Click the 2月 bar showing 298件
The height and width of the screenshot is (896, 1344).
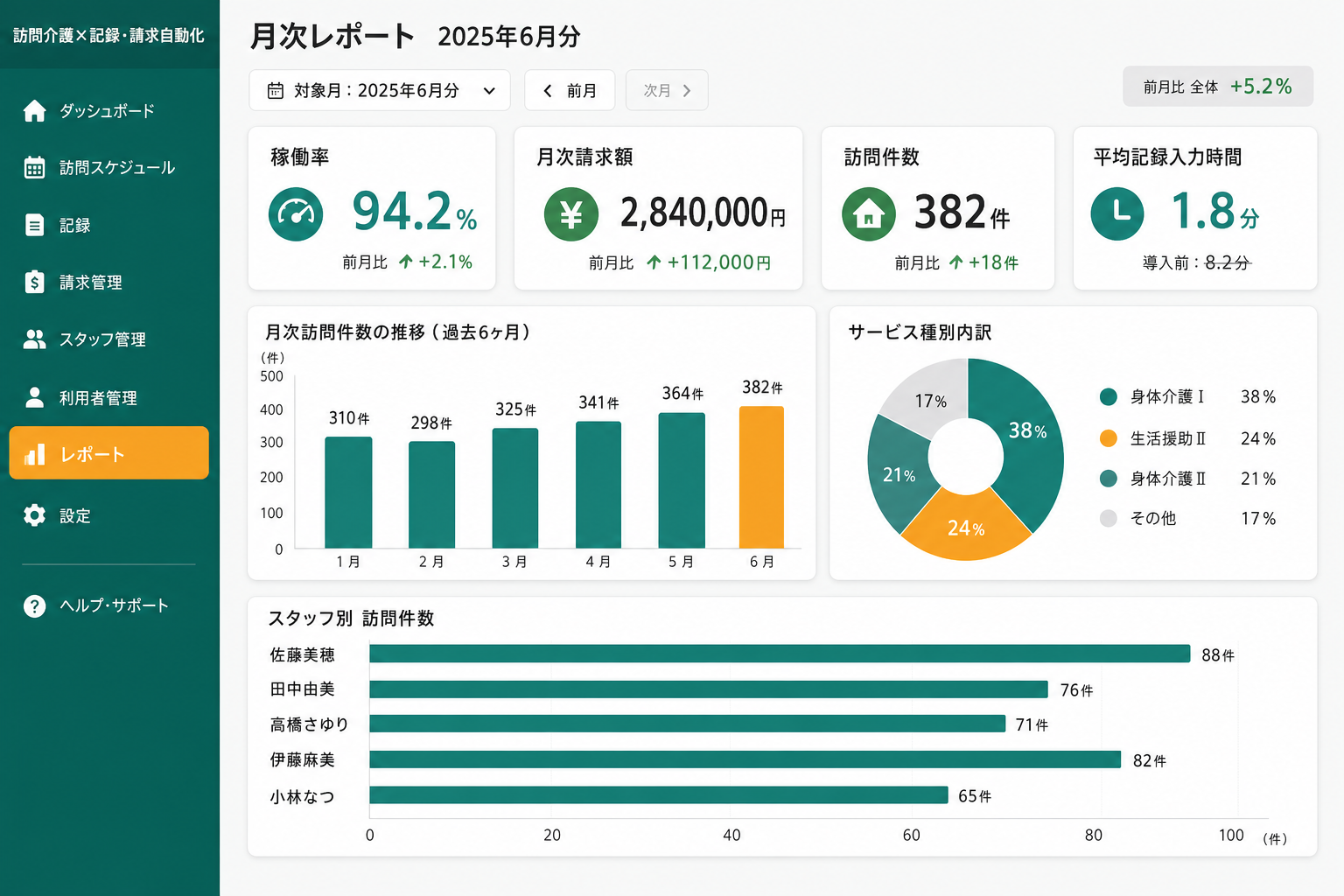tap(431, 495)
